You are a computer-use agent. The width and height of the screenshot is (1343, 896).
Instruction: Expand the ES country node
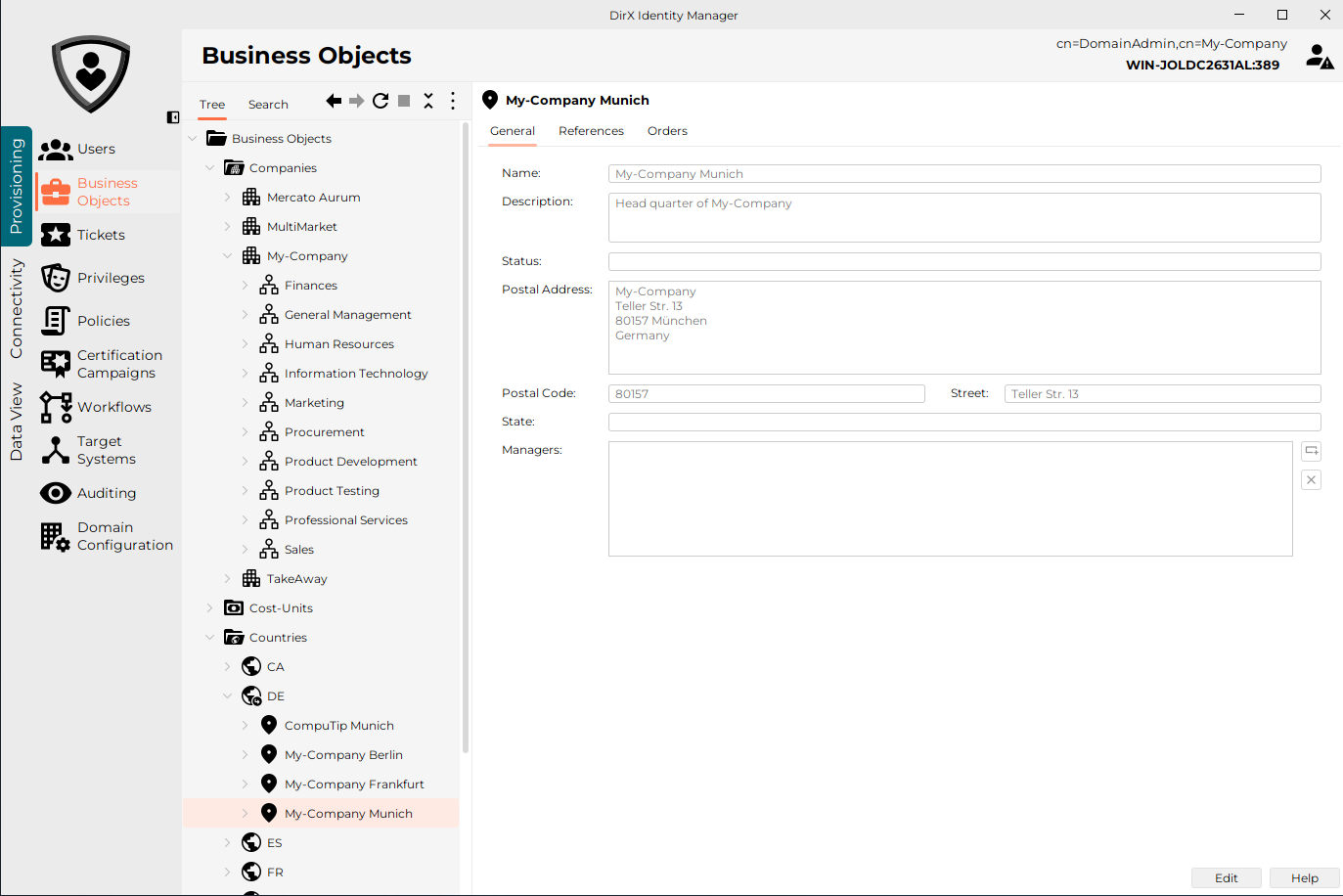(228, 842)
